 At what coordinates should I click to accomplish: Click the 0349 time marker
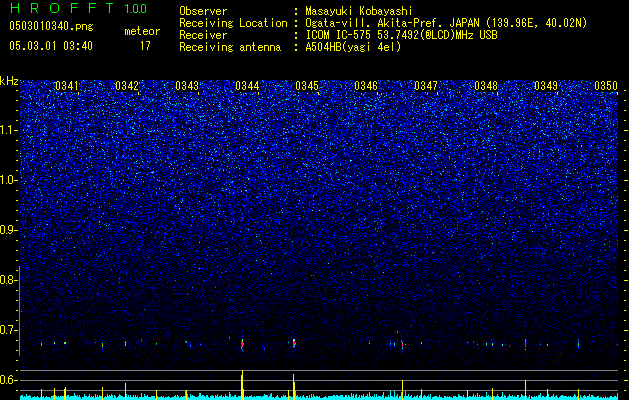point(546,86)
